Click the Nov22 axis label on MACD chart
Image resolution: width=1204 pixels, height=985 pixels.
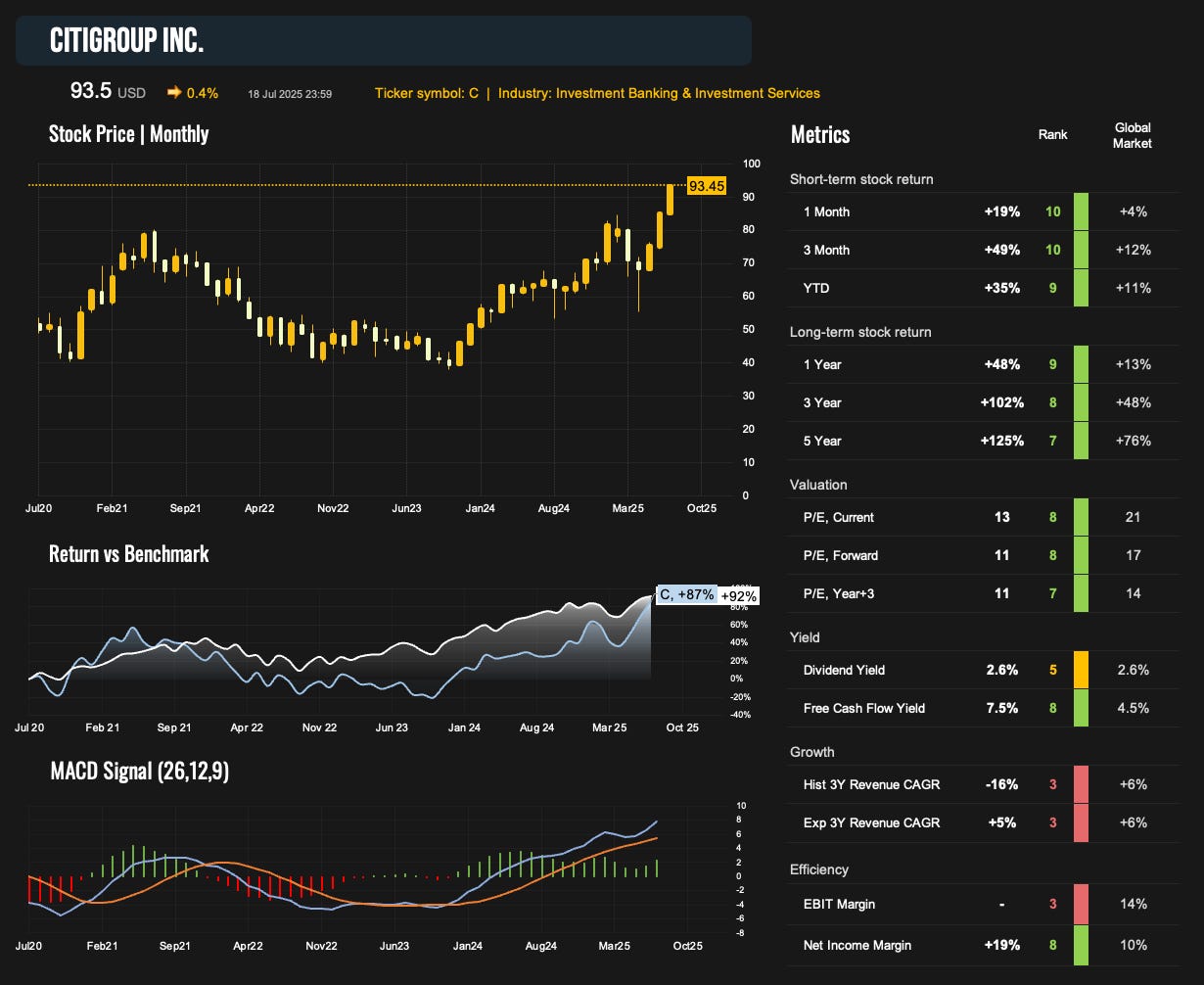pyautogui.click(x=321, y=947)
